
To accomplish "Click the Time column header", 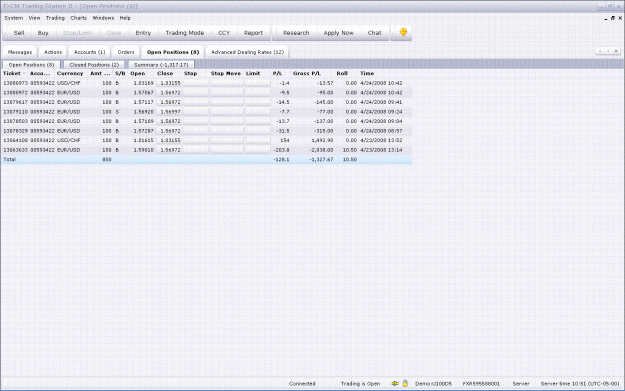I will (367, 73).
